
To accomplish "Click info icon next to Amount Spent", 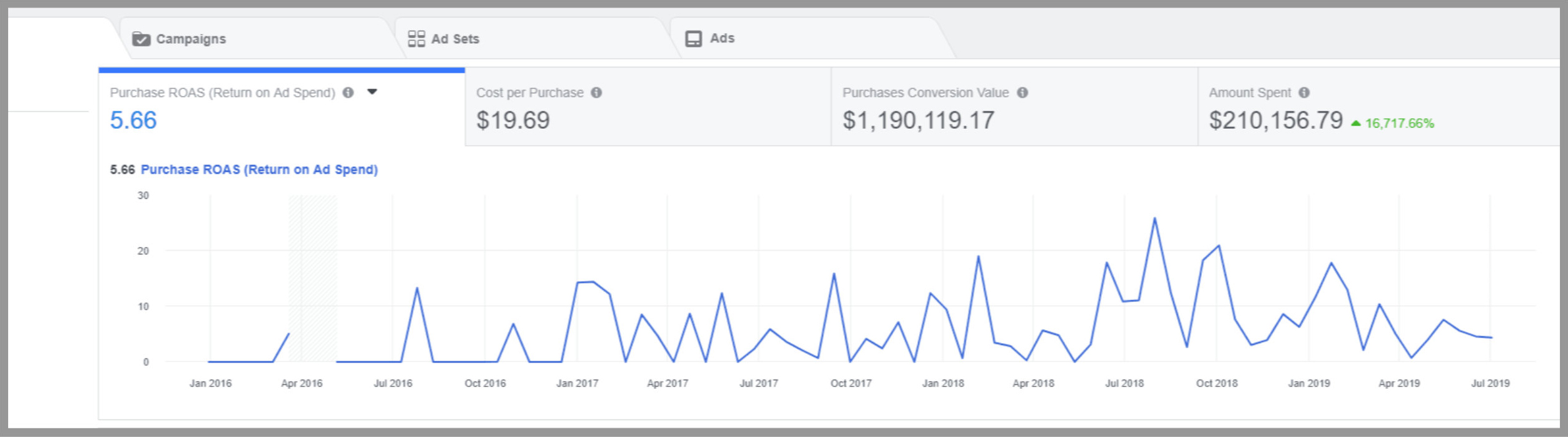I will [1304, 93].
